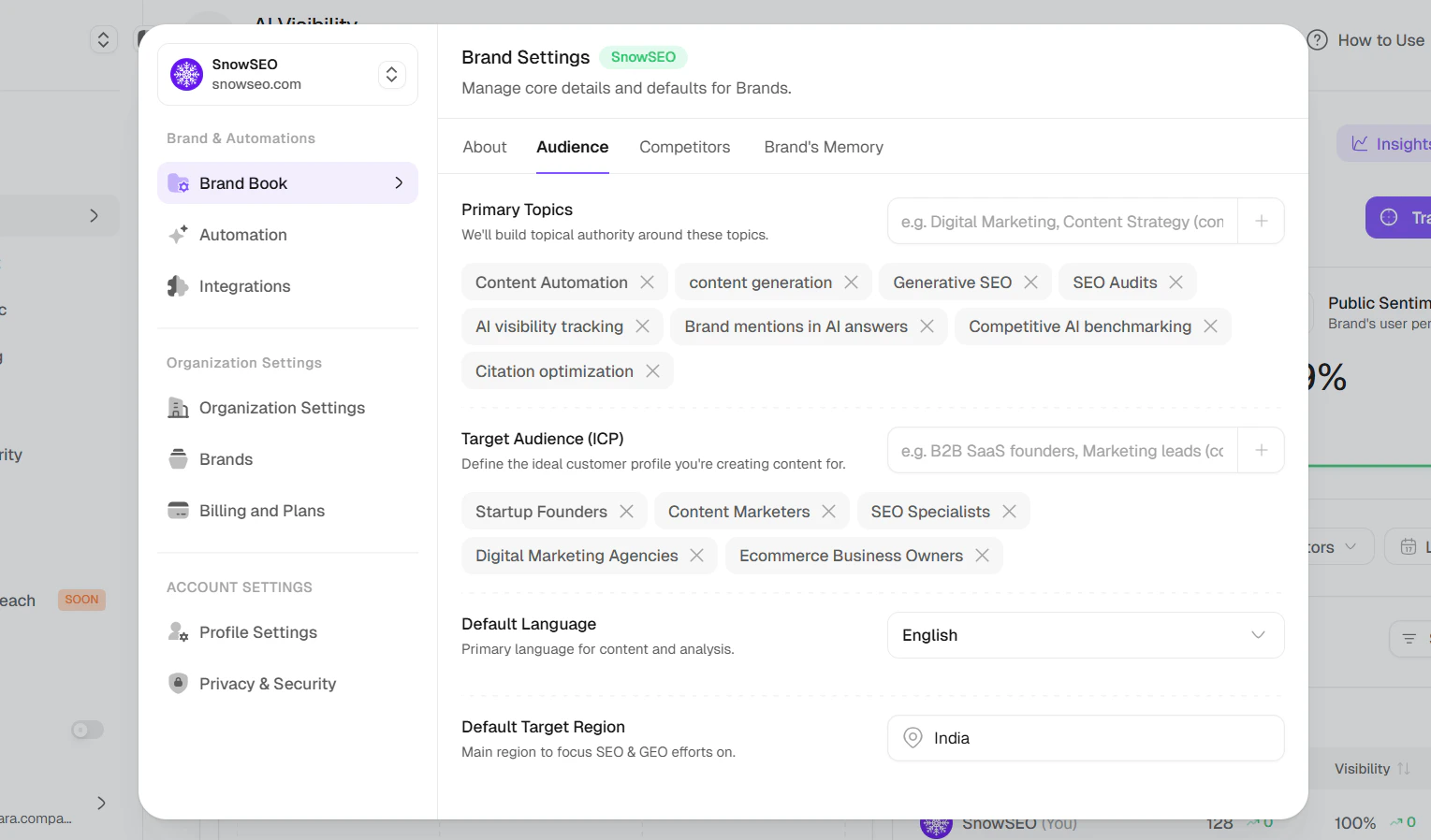The width and height of the screenshot is (1431, 840).
Task: Switch to the Competitors tab
Action: 684,147
